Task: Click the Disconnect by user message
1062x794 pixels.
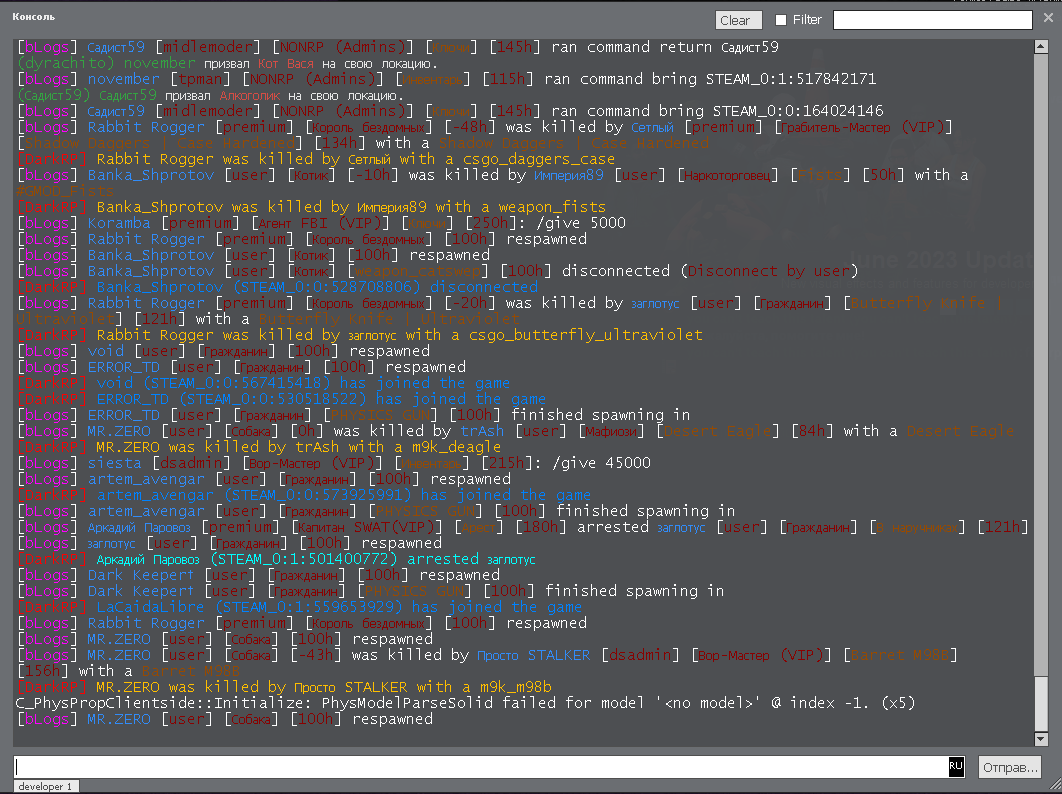Action: point(766,271)
